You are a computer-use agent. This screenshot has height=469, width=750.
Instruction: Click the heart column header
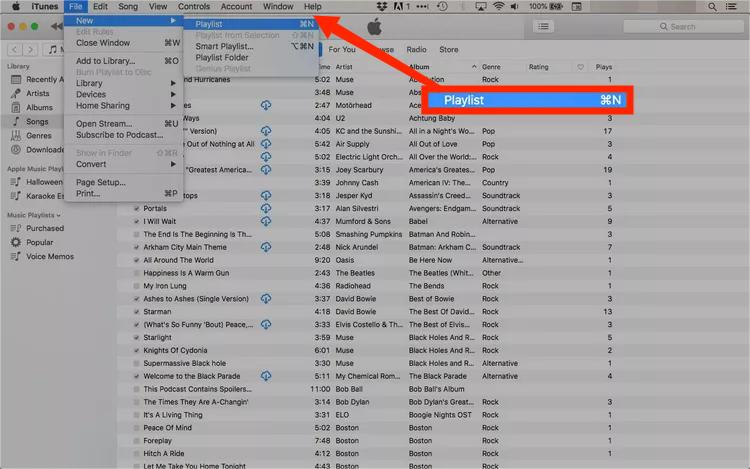click(x=580, y=67)
